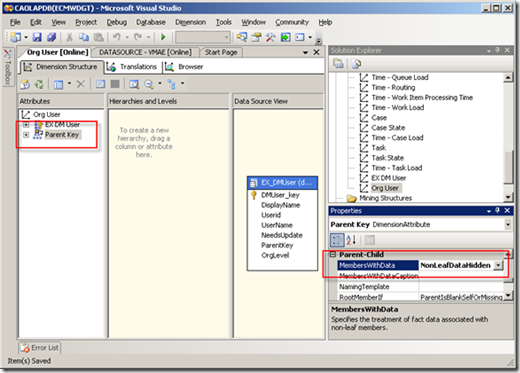Select ParentKey column in EX_DMUser table

click(x=277, y=245)
